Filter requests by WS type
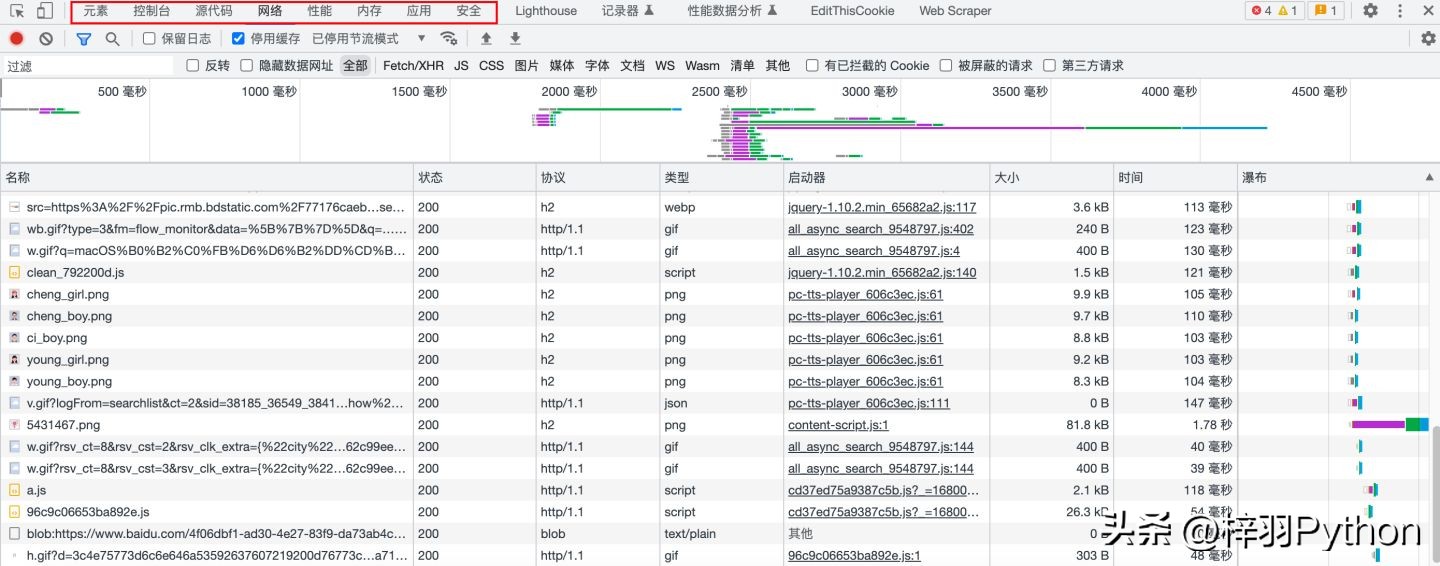This screenshot has height=566, width=1440. [665, 66]
